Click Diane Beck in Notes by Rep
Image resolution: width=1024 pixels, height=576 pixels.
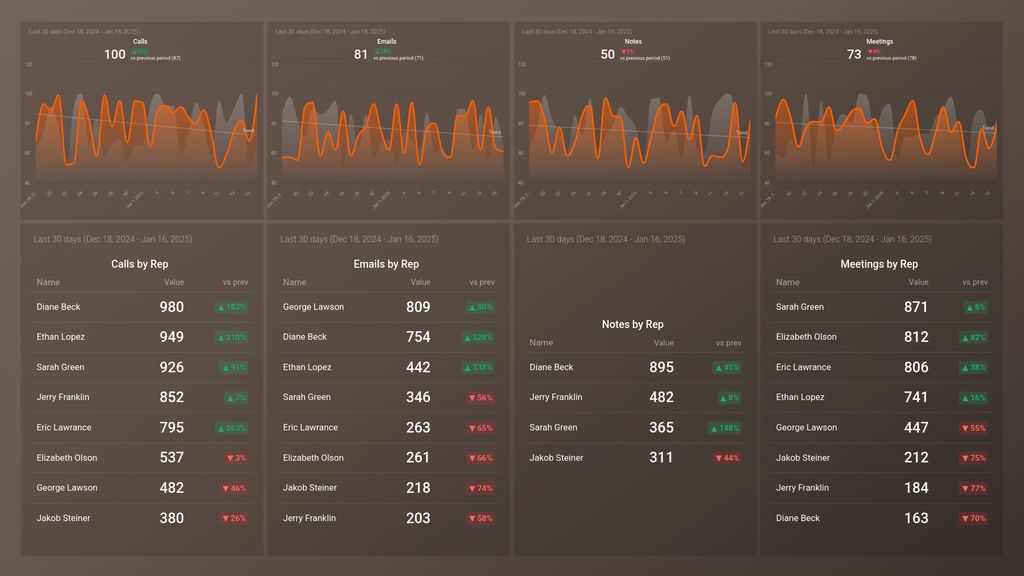(551, 367)
